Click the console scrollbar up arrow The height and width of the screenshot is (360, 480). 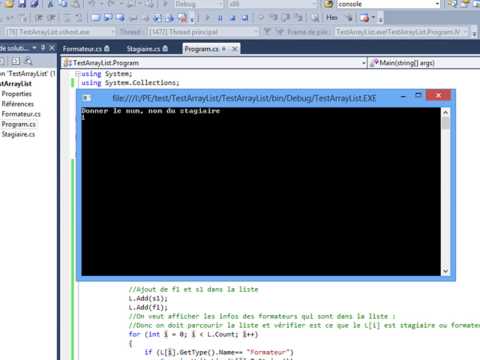445,112
